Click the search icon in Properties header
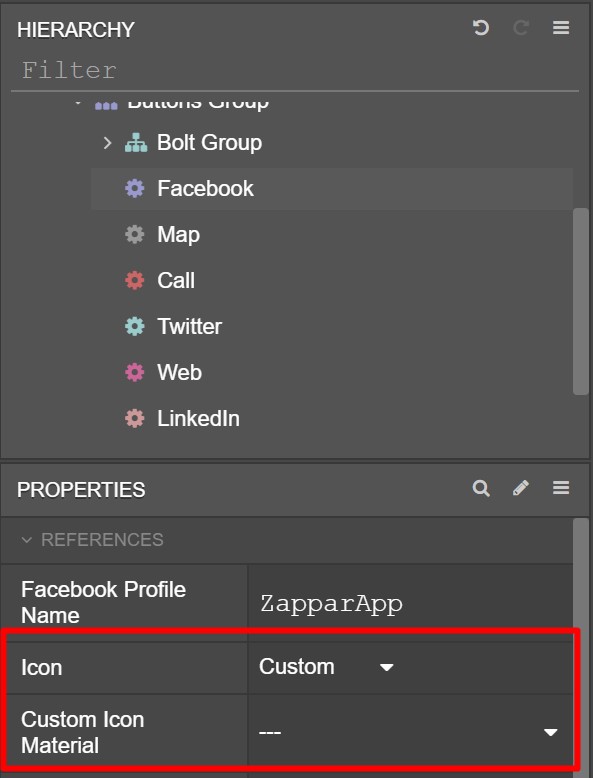The image size is (593, 778). (481, 488)
